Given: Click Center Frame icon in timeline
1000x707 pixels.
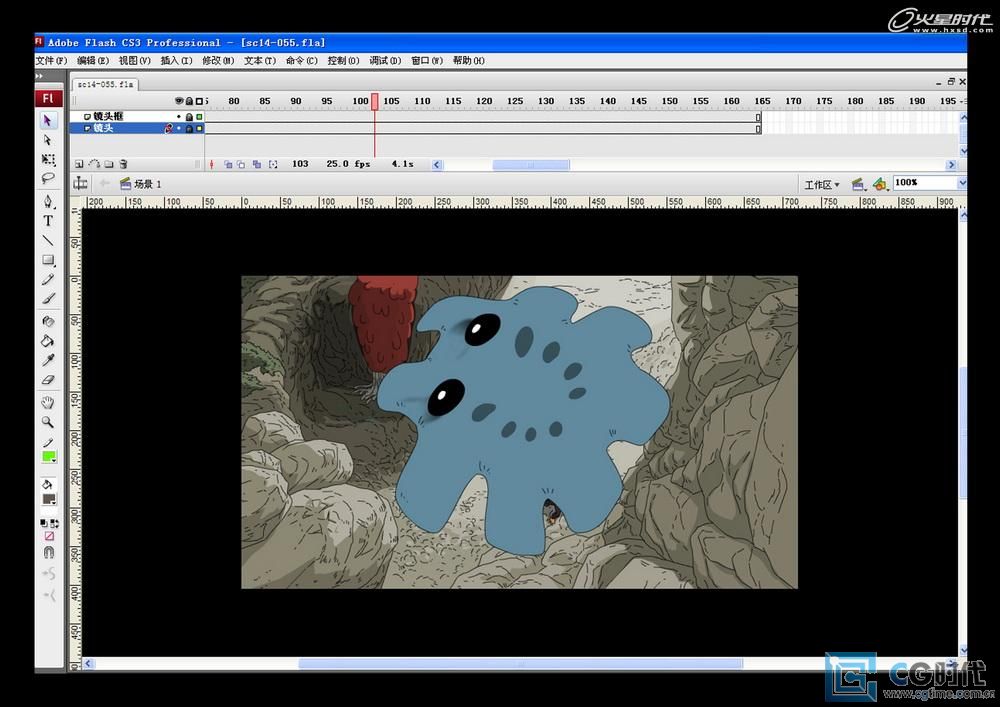Looking at the screenshot, I should click(212, 164).
